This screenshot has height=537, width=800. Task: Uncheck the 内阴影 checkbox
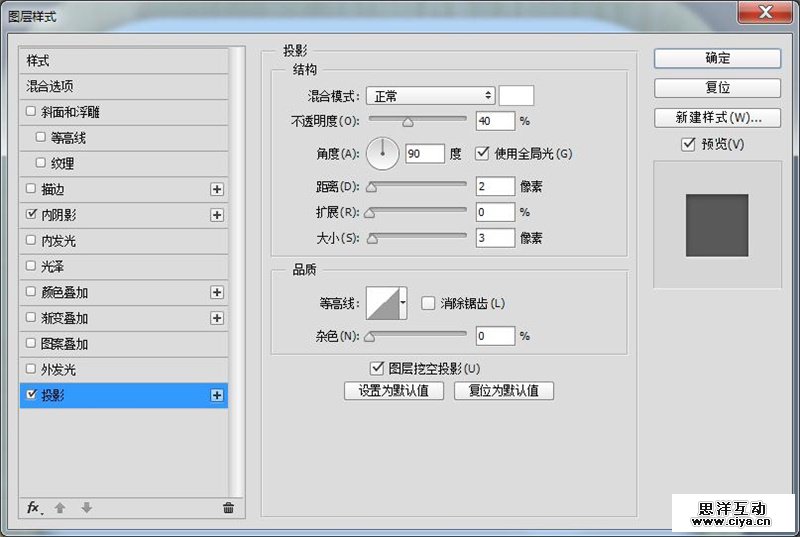click(x=31, y=214)
